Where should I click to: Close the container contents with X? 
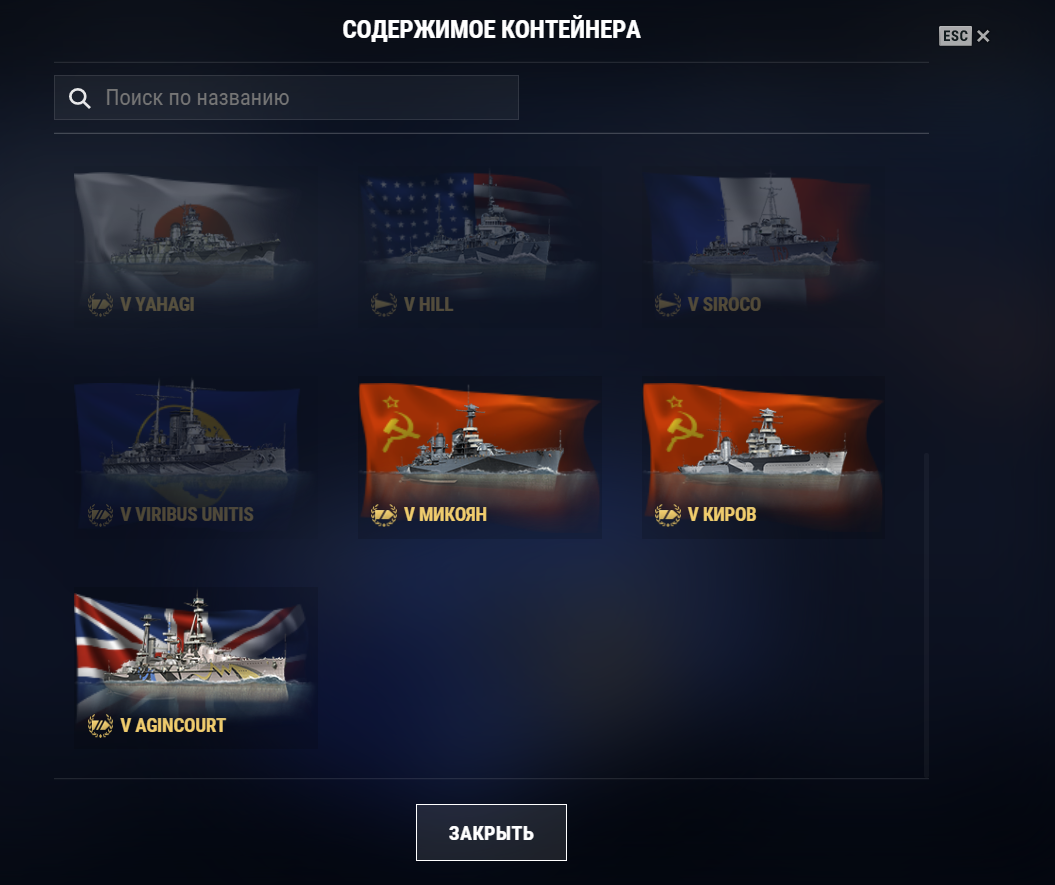click(x=983, y=36)
